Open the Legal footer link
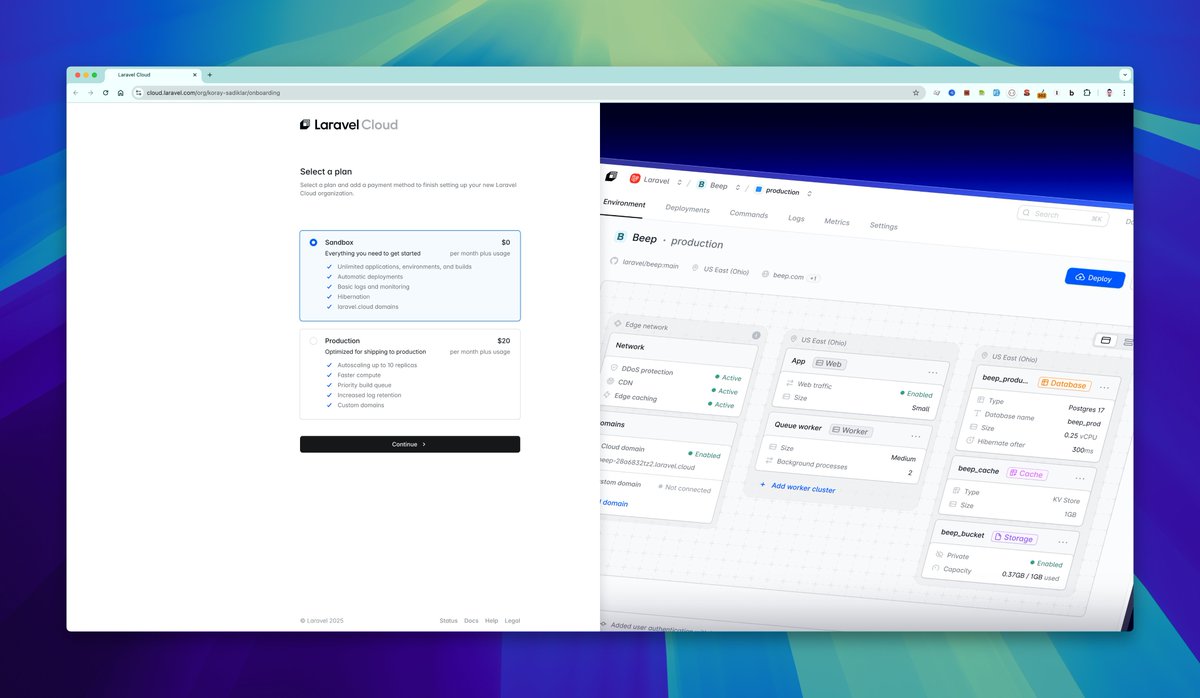1200x698 pixels. click(x=512, y=621)
